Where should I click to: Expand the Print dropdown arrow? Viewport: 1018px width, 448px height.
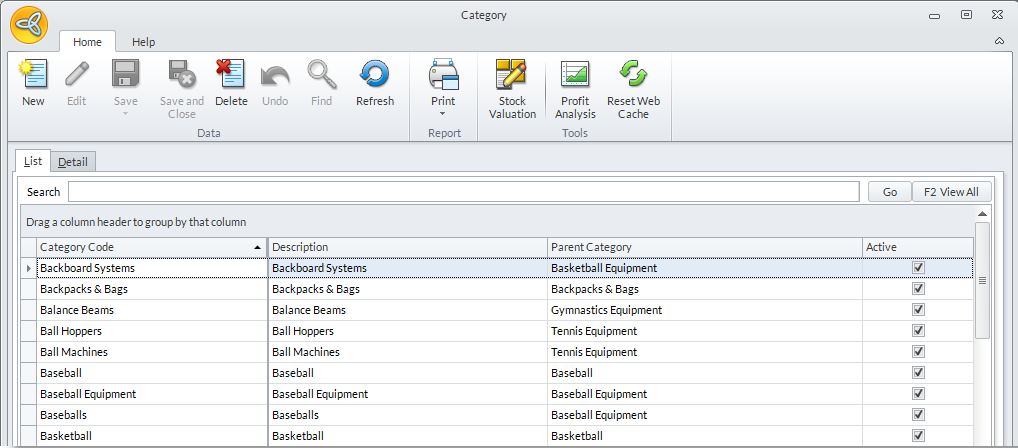point(443,113)
